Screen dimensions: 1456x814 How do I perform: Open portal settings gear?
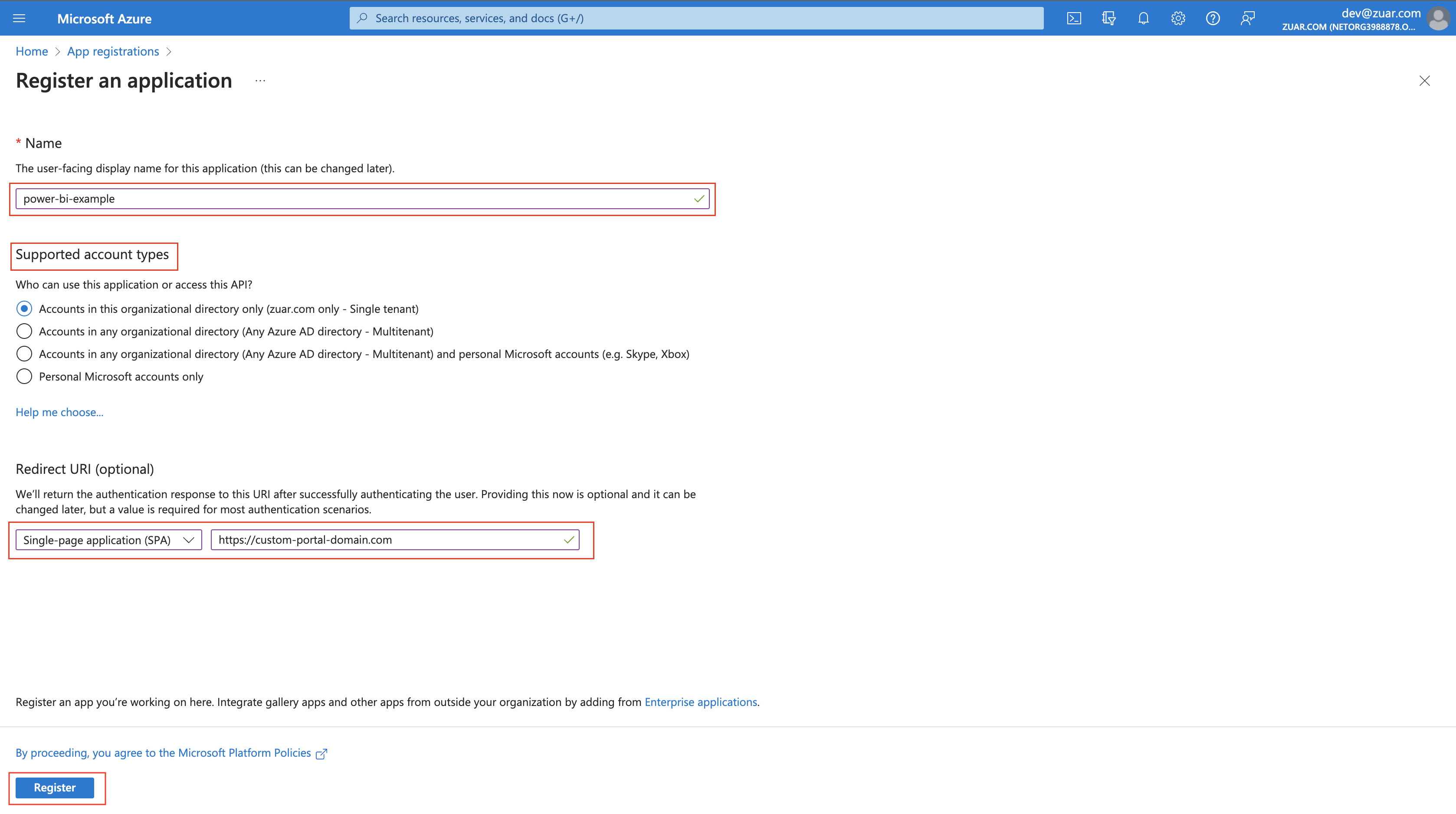click(1178, 19)
